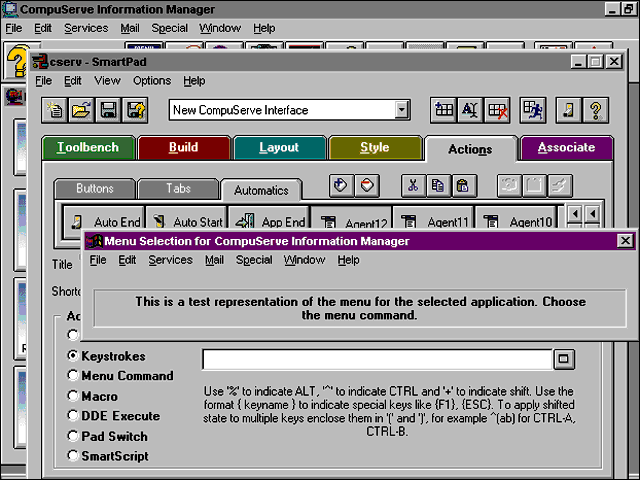Click the New file icon in SmartPad toolbar
Viewport: 640px width, 480px height.
point(55,110)
